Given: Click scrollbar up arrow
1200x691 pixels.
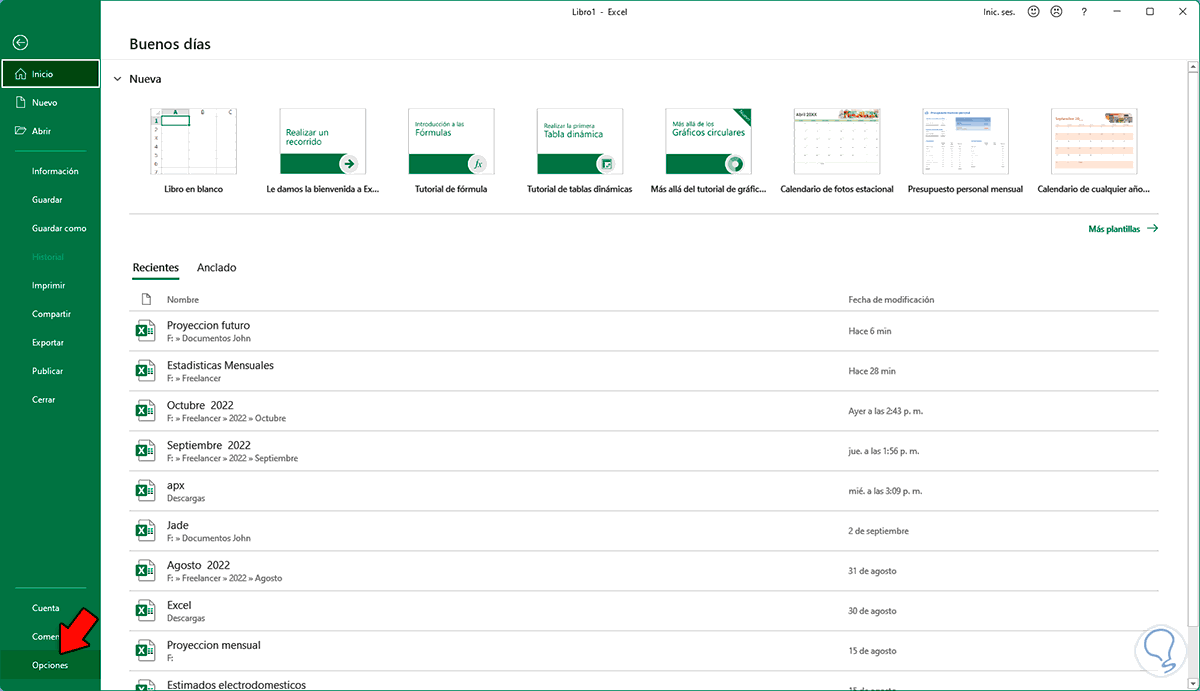Looking at the screenshot, I should pos(1192,68).
